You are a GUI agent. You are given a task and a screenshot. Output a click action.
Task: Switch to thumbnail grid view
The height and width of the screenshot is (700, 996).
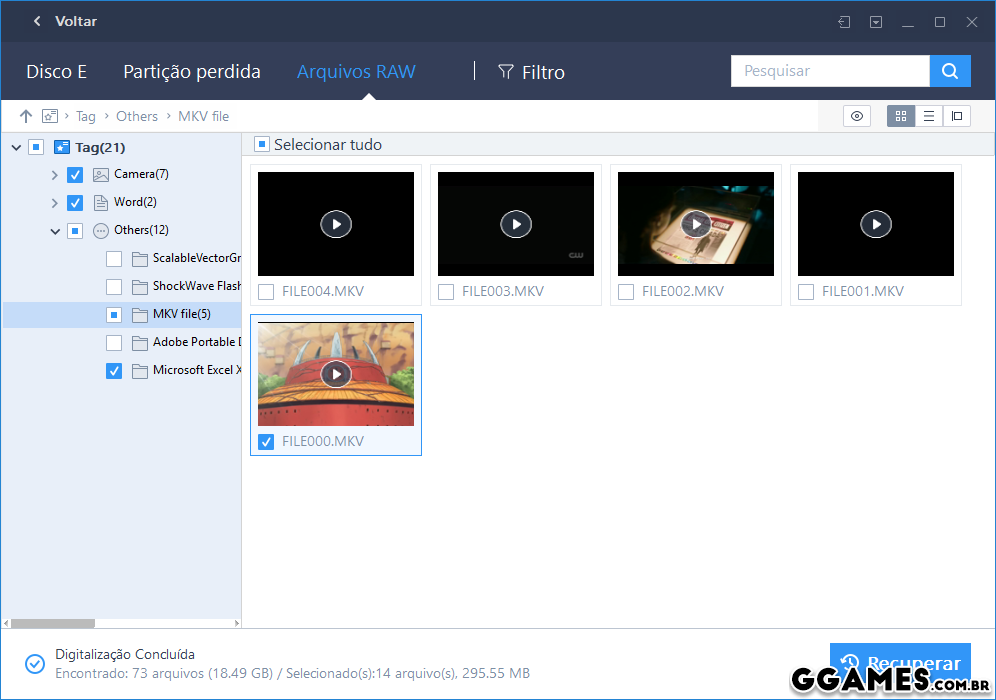(901, 116)
